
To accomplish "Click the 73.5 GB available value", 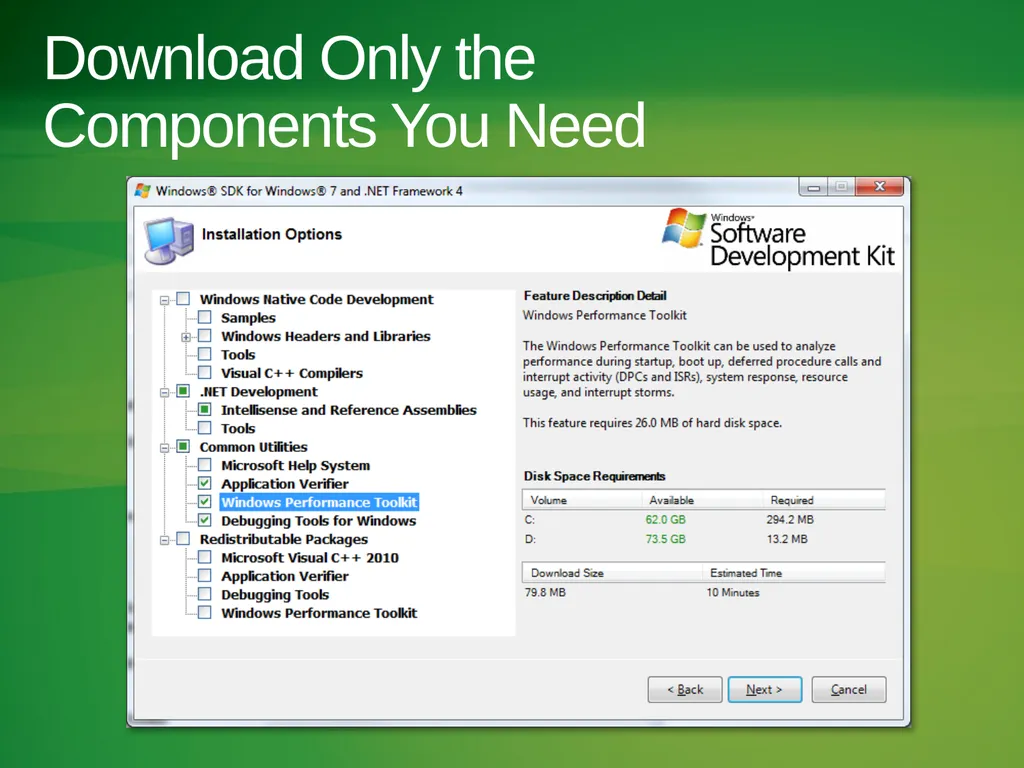I will pos(665,539).
